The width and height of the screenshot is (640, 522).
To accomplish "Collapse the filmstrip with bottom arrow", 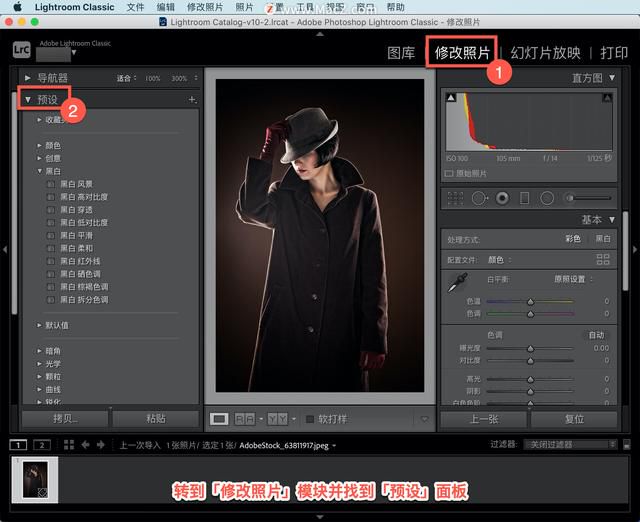I will (320, 517).
